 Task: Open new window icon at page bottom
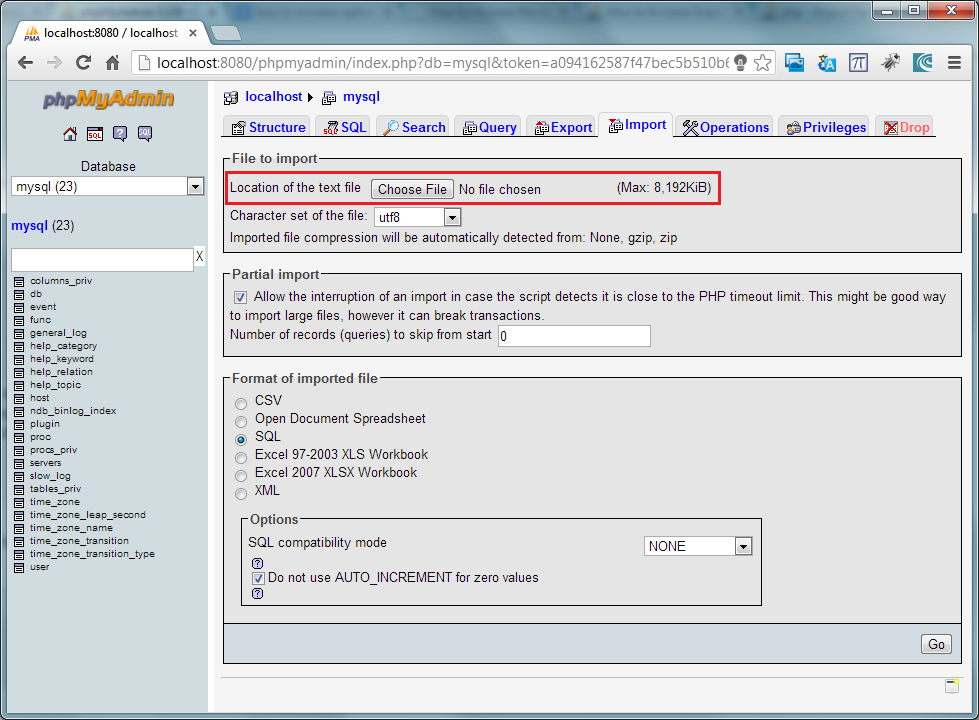coord(952,686)
